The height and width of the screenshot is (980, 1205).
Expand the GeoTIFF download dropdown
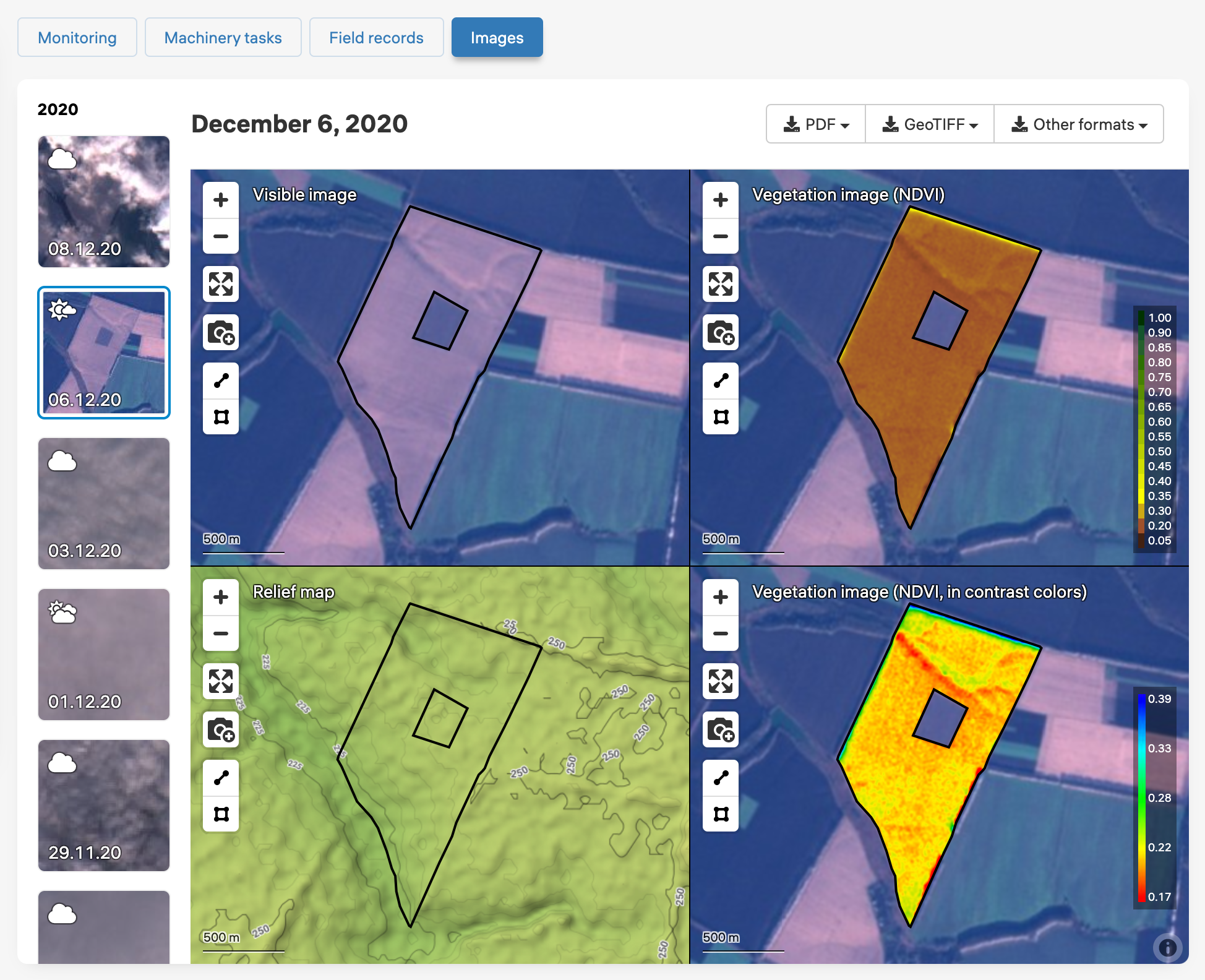[930, 124]
